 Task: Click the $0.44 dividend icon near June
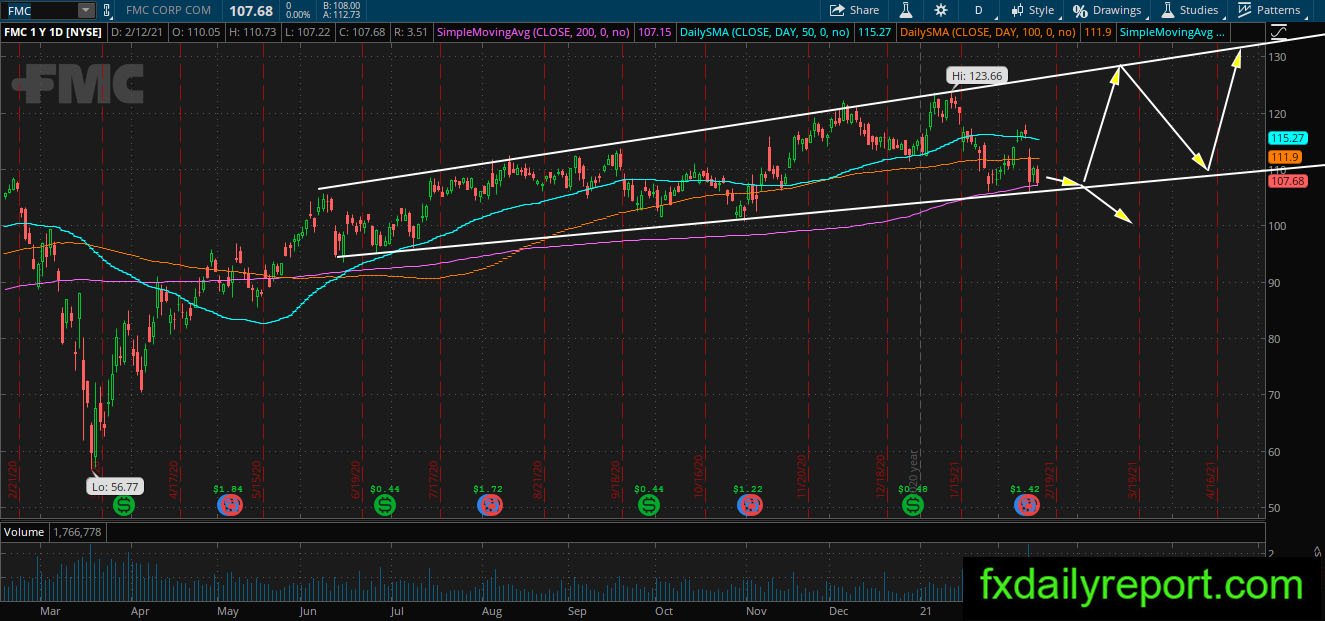click(x=384, y=505)
